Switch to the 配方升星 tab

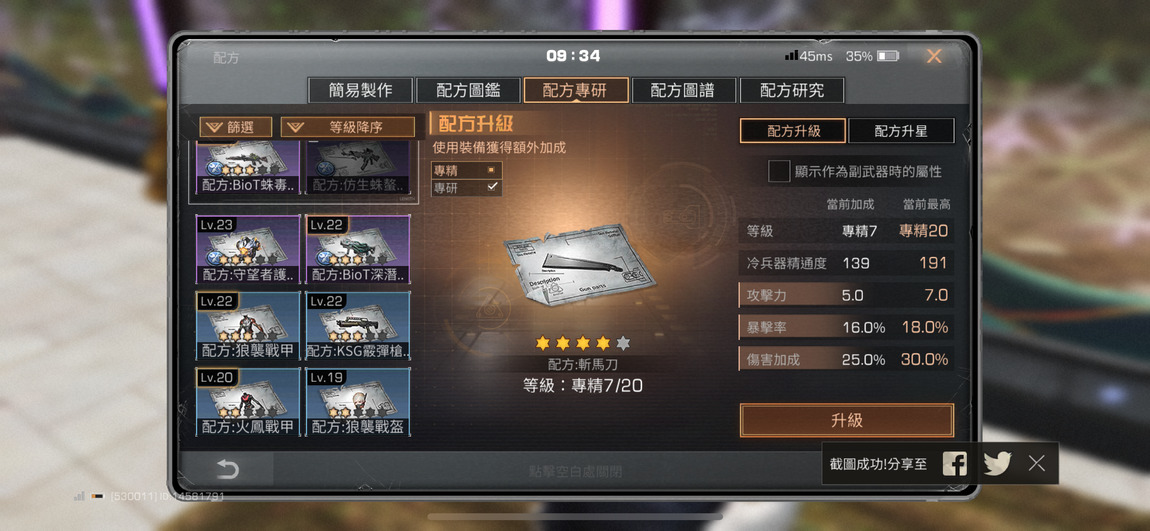(x=901, y=131)
